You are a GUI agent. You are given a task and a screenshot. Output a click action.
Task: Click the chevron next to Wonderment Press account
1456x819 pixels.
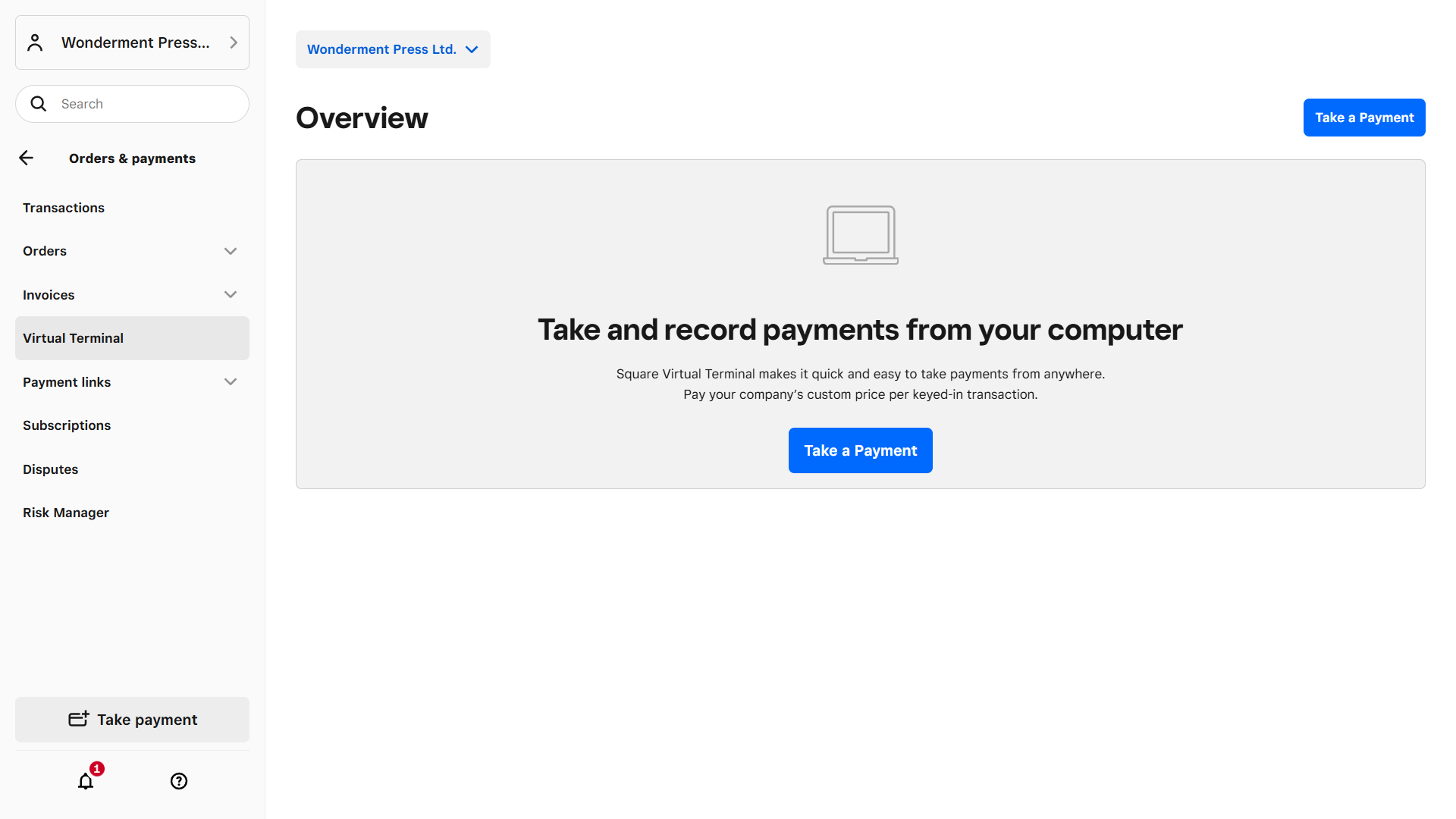click(x=234, y=42)
